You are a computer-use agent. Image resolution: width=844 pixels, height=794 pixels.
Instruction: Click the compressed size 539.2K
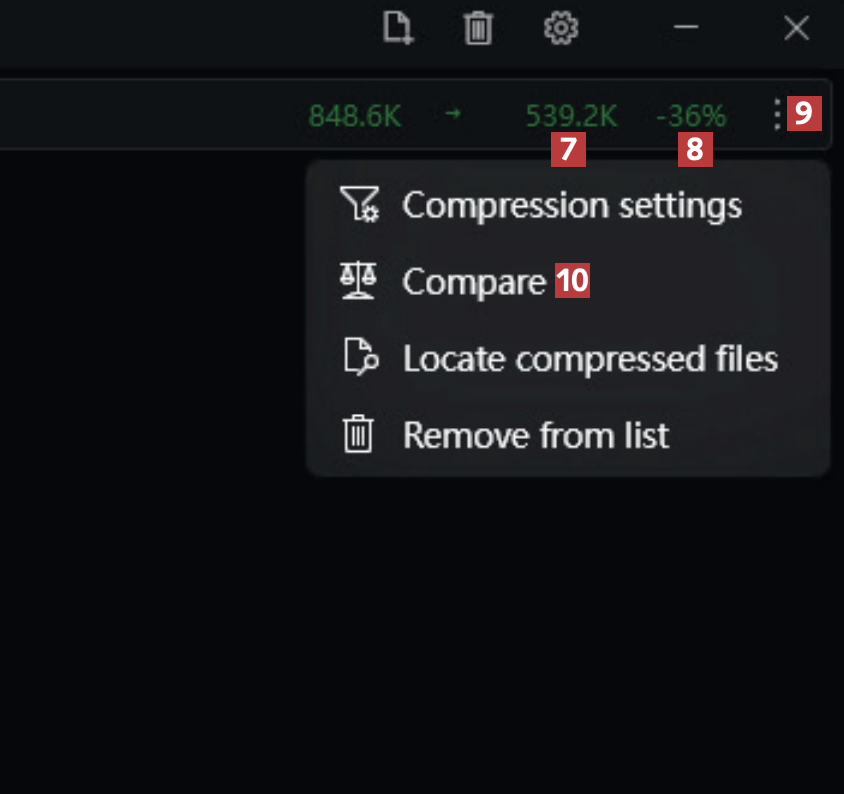[x=571, y=116]
